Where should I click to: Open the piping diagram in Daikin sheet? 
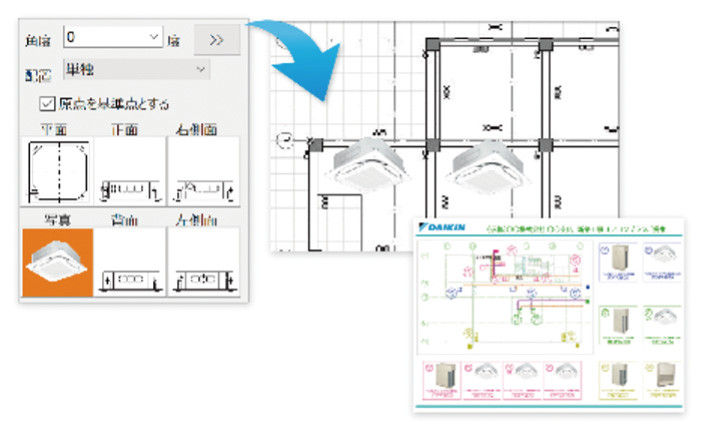505,296
